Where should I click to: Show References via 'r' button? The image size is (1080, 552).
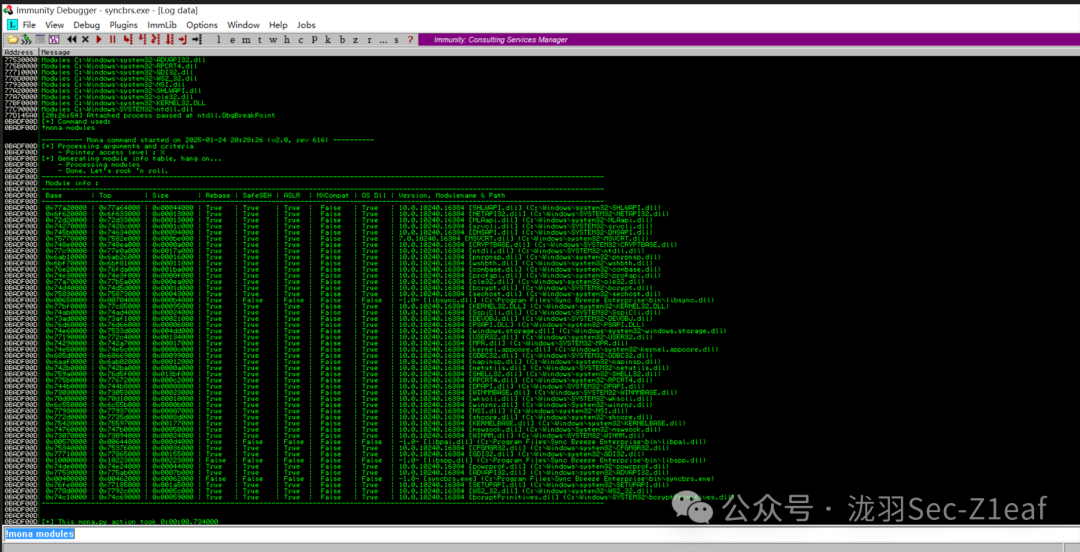pos(369,40)
